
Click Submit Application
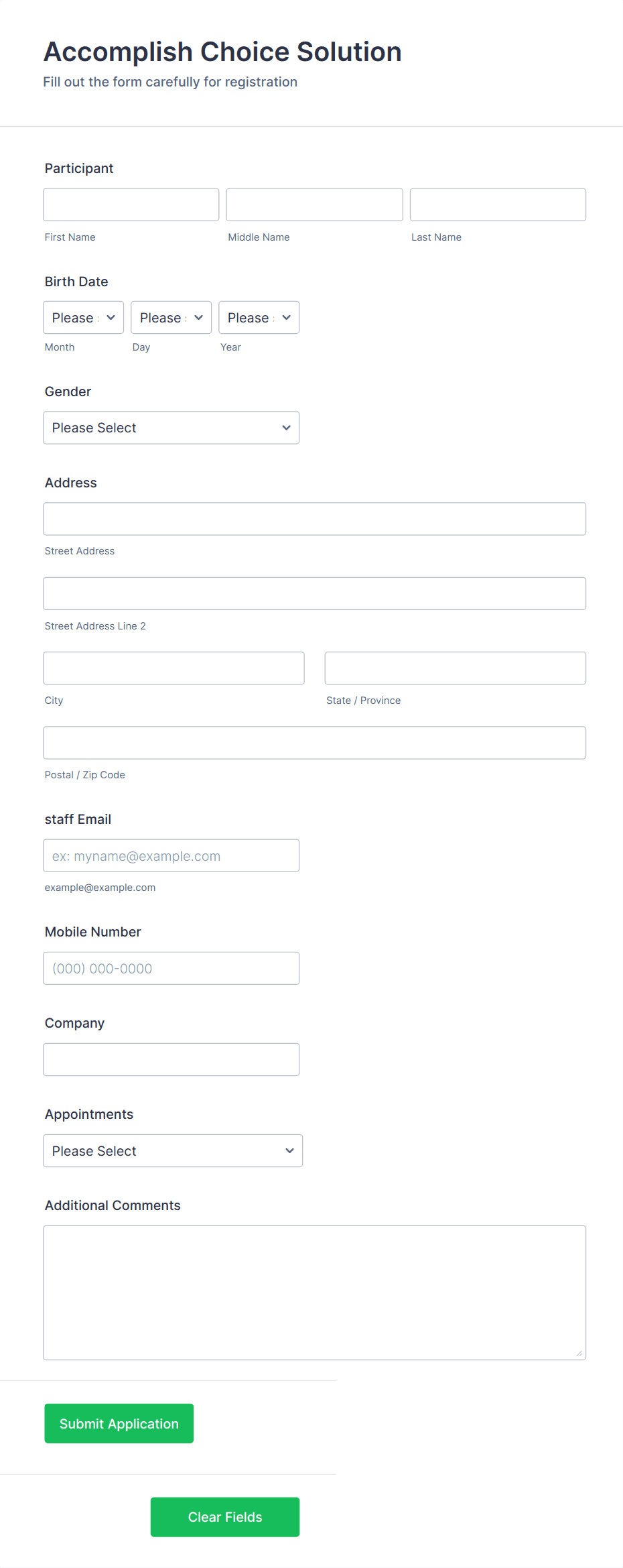[x=119, y=1423]
